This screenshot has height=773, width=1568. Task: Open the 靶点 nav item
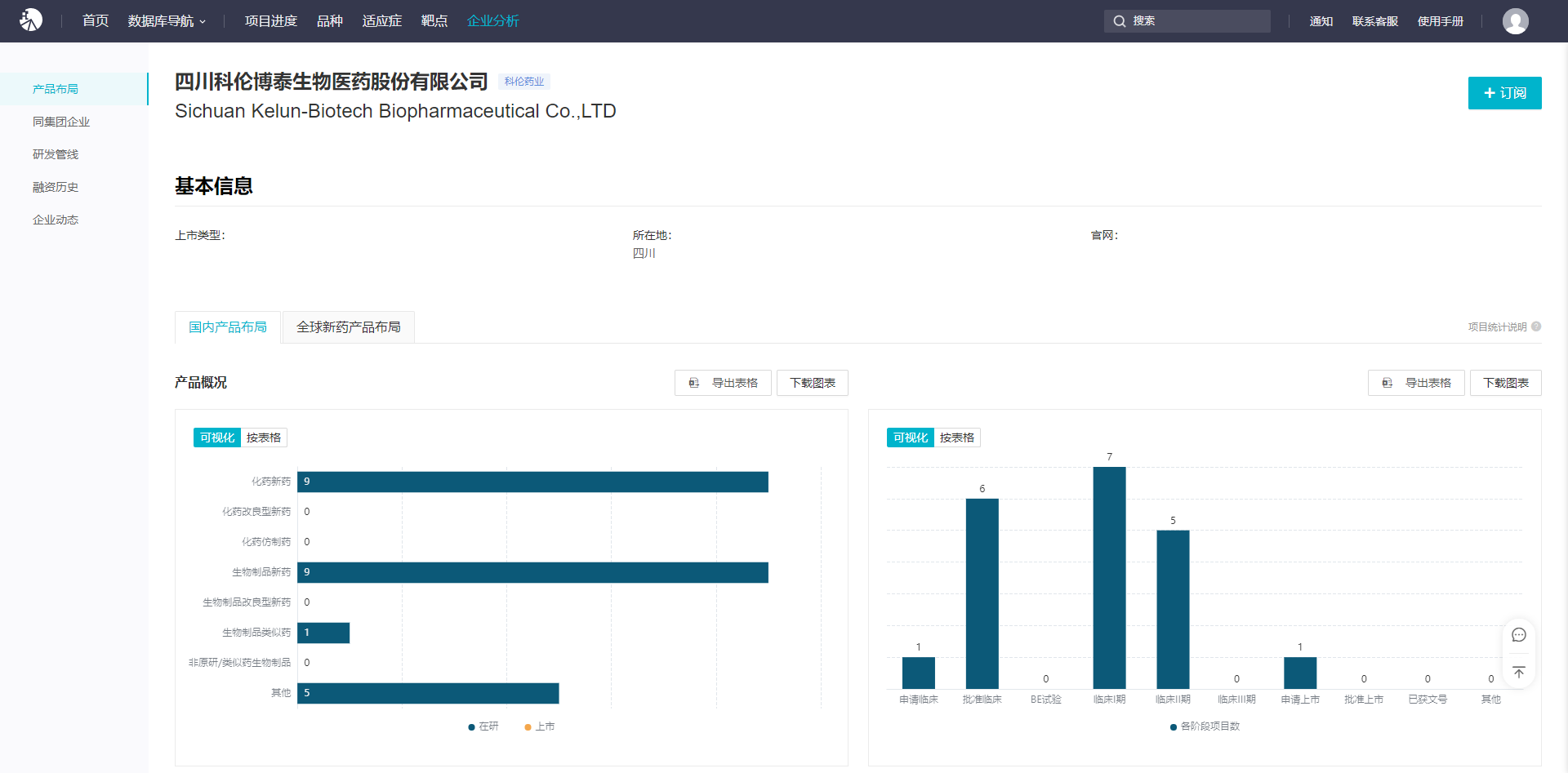pos(434,21)
